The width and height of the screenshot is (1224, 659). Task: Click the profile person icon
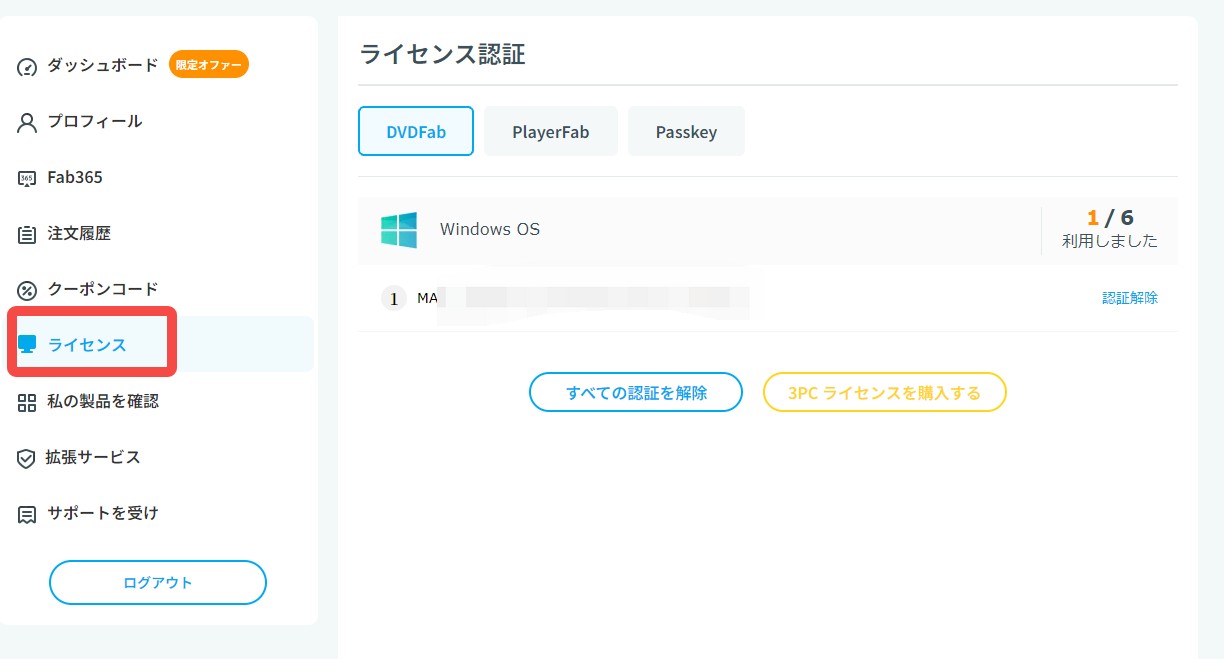[x=27, y=123]
